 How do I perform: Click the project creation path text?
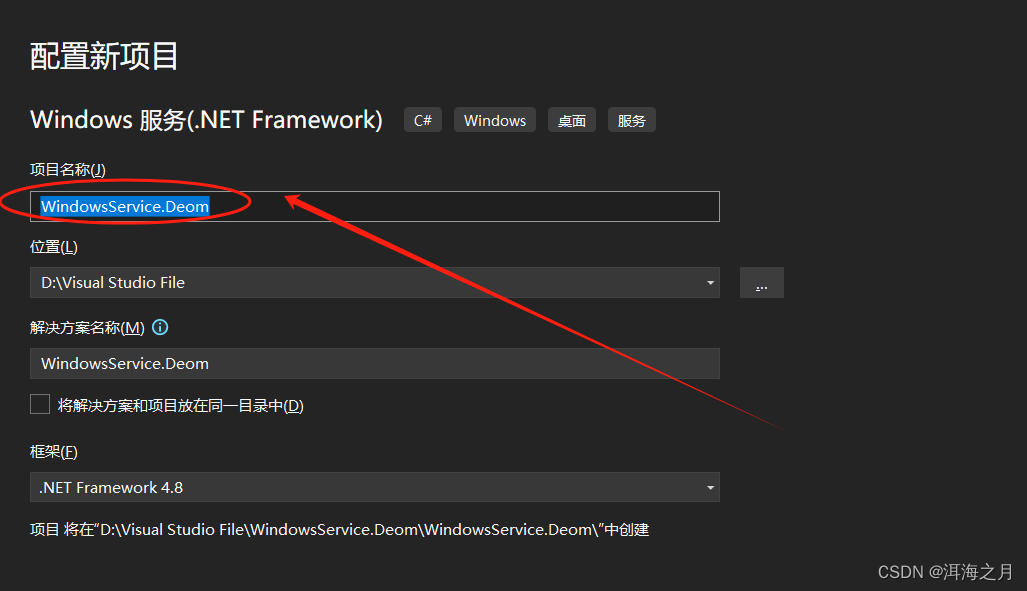339,529
